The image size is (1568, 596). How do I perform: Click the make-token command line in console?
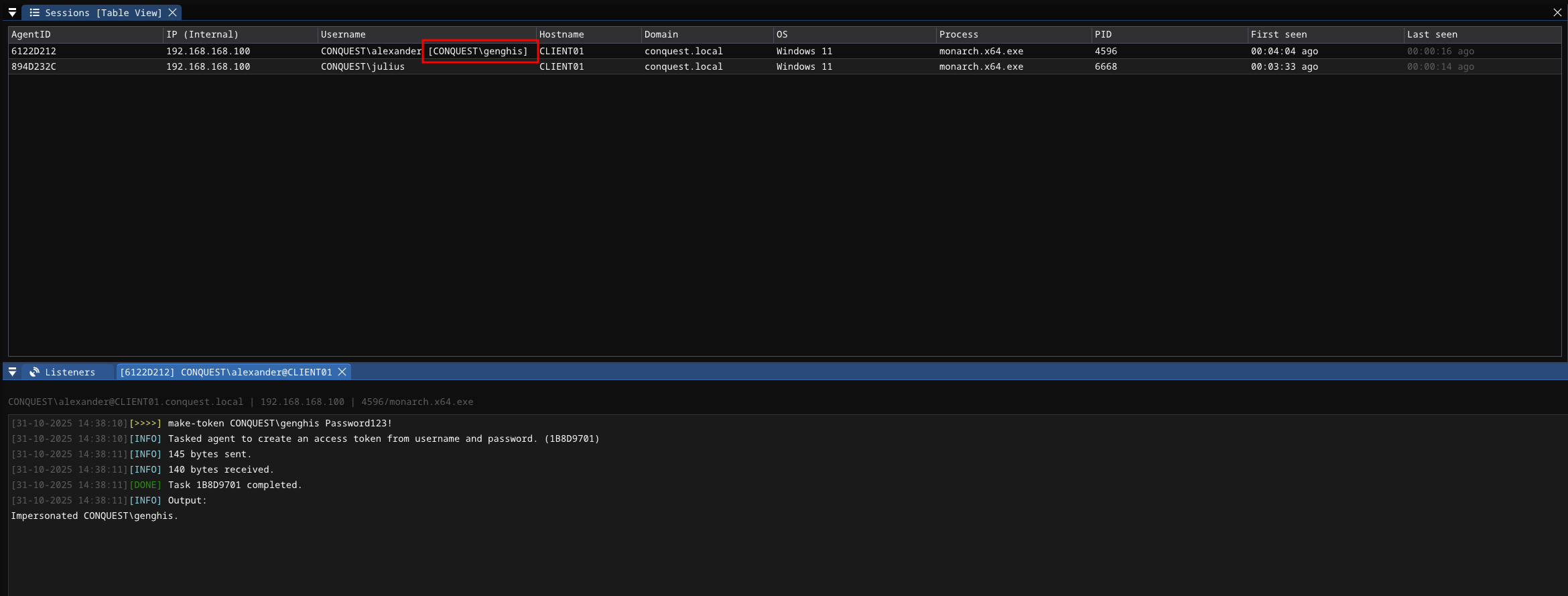(279, 423)
